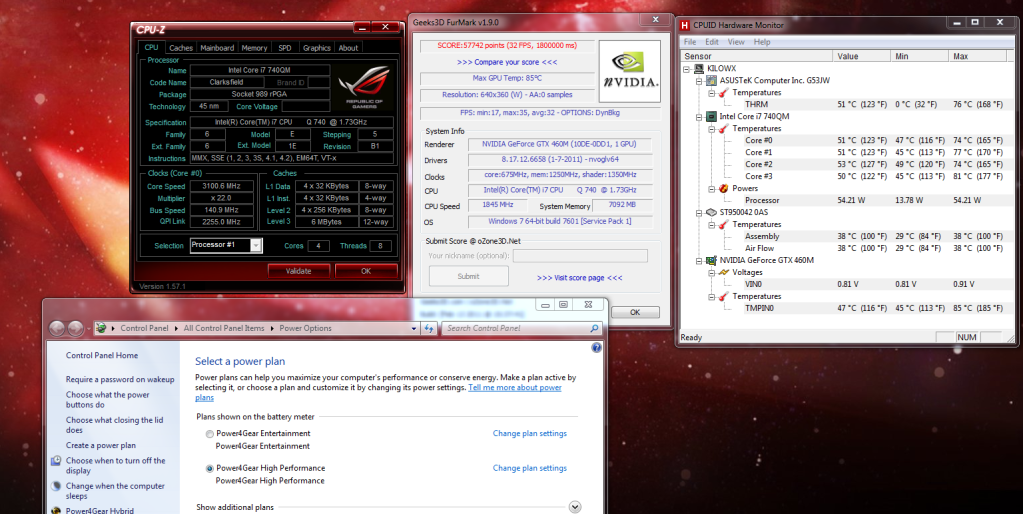Collapse the KILOWX root tree node
Screen dimensions: 1023x514
coord(687,68)
